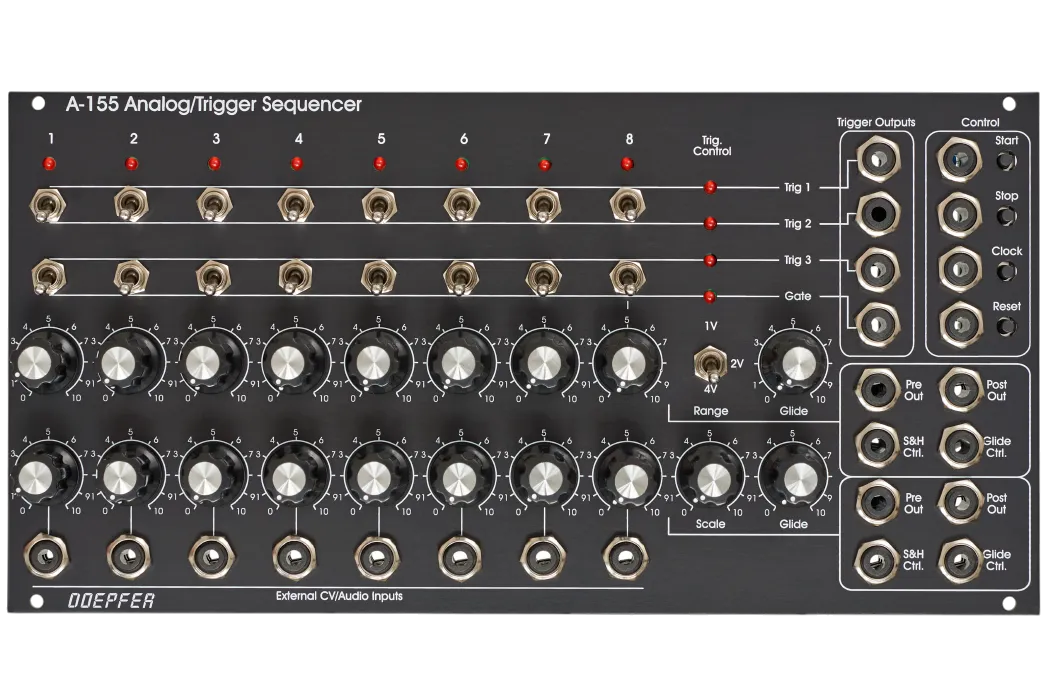Screen dimensions: 1048x700
Task: Click the upper Pre Out jack
Action: 877,390
